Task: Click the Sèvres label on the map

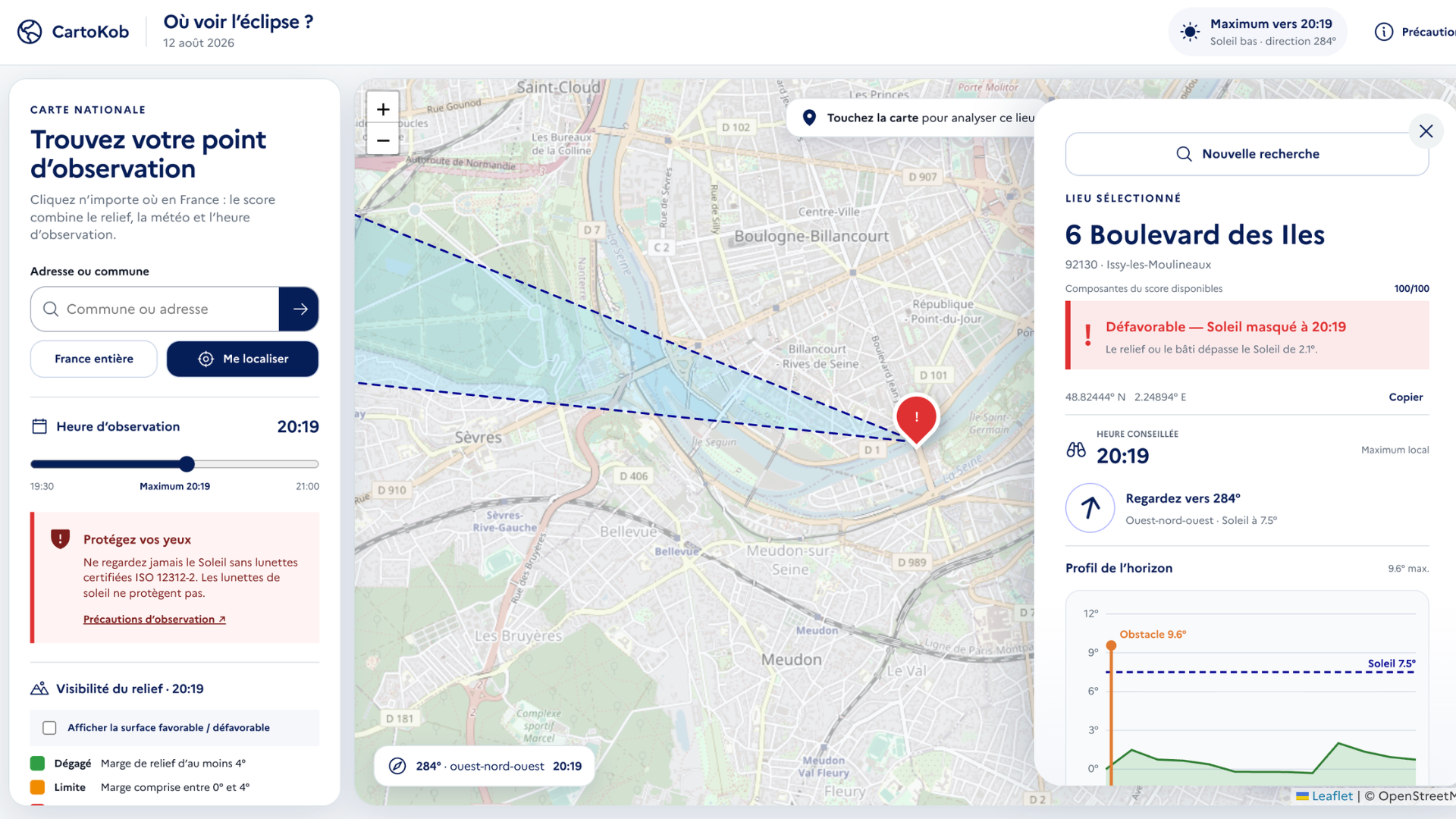Action: pos(478,437)
